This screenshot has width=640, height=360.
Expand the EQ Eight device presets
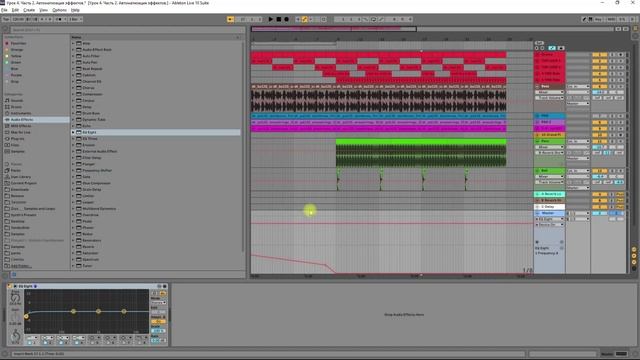pyautogui.click(x=73, y=132)
